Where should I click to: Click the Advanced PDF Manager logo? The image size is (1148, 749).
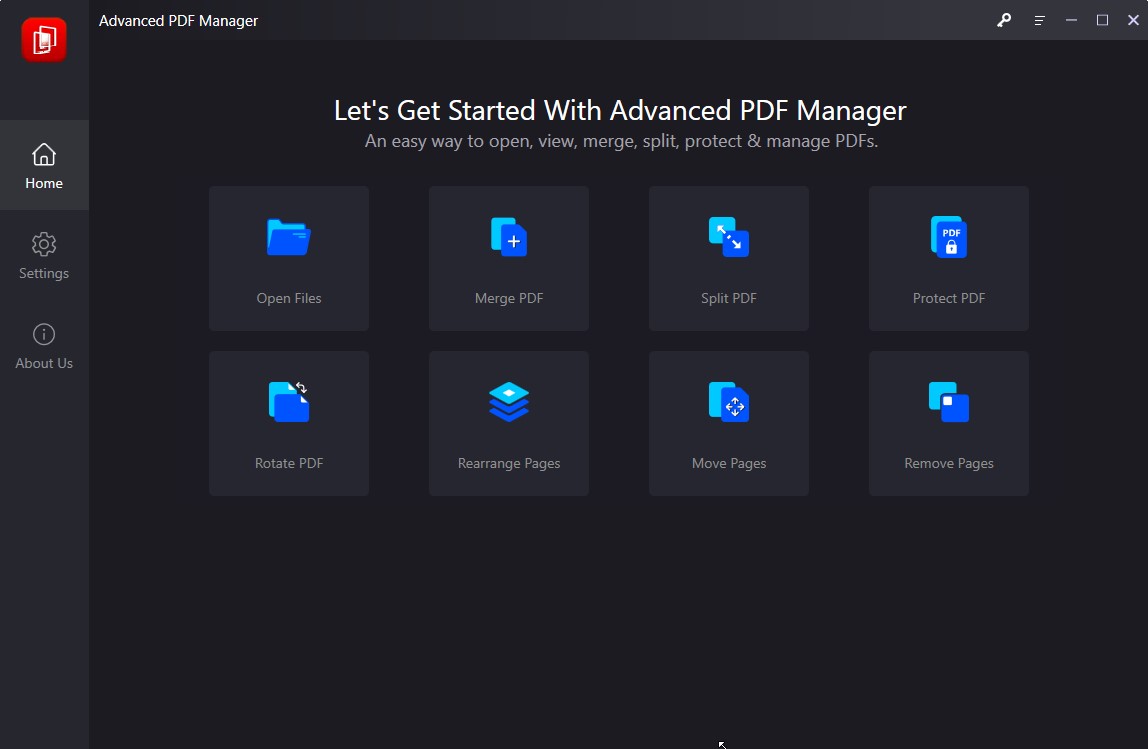(x=42, y=40)
